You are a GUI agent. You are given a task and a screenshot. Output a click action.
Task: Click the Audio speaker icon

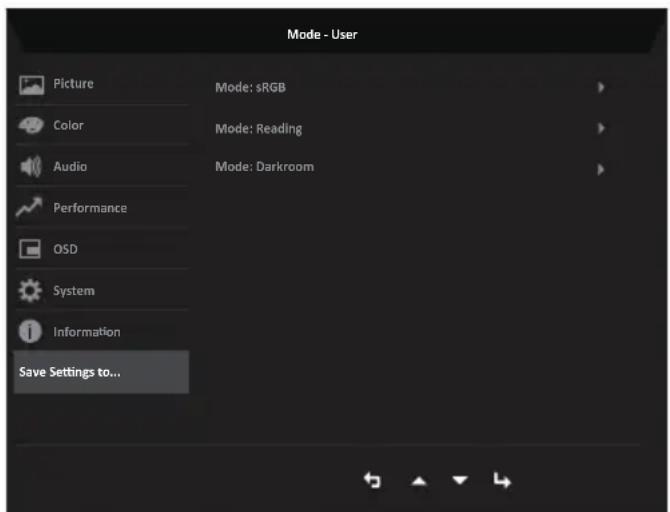[x=31, y=166]
